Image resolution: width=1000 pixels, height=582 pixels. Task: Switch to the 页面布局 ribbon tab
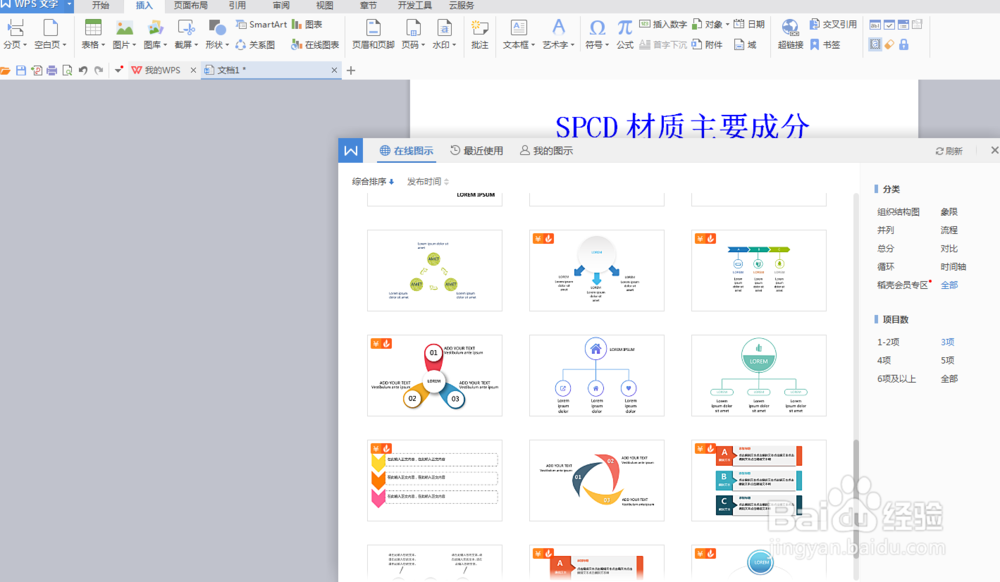click(x=191, y=5)
